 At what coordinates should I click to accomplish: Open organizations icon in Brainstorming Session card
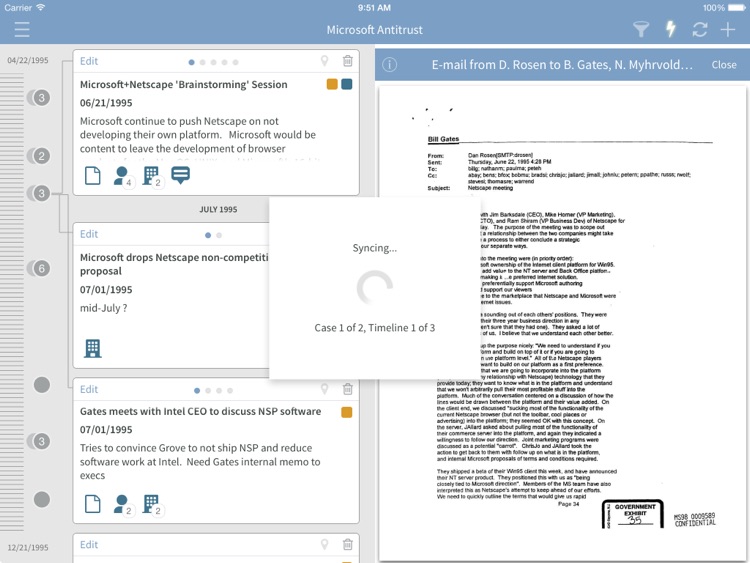[153, 177]
